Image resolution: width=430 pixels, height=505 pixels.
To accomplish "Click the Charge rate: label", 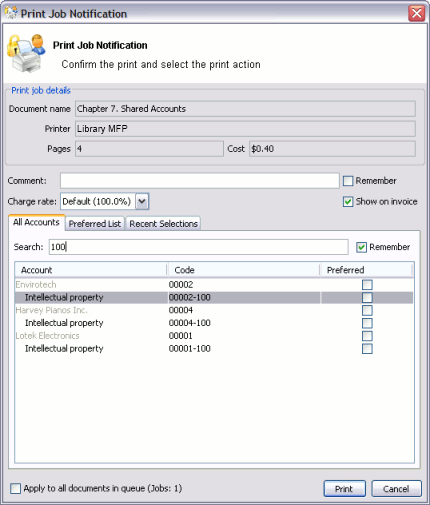I will coord(32,201).
